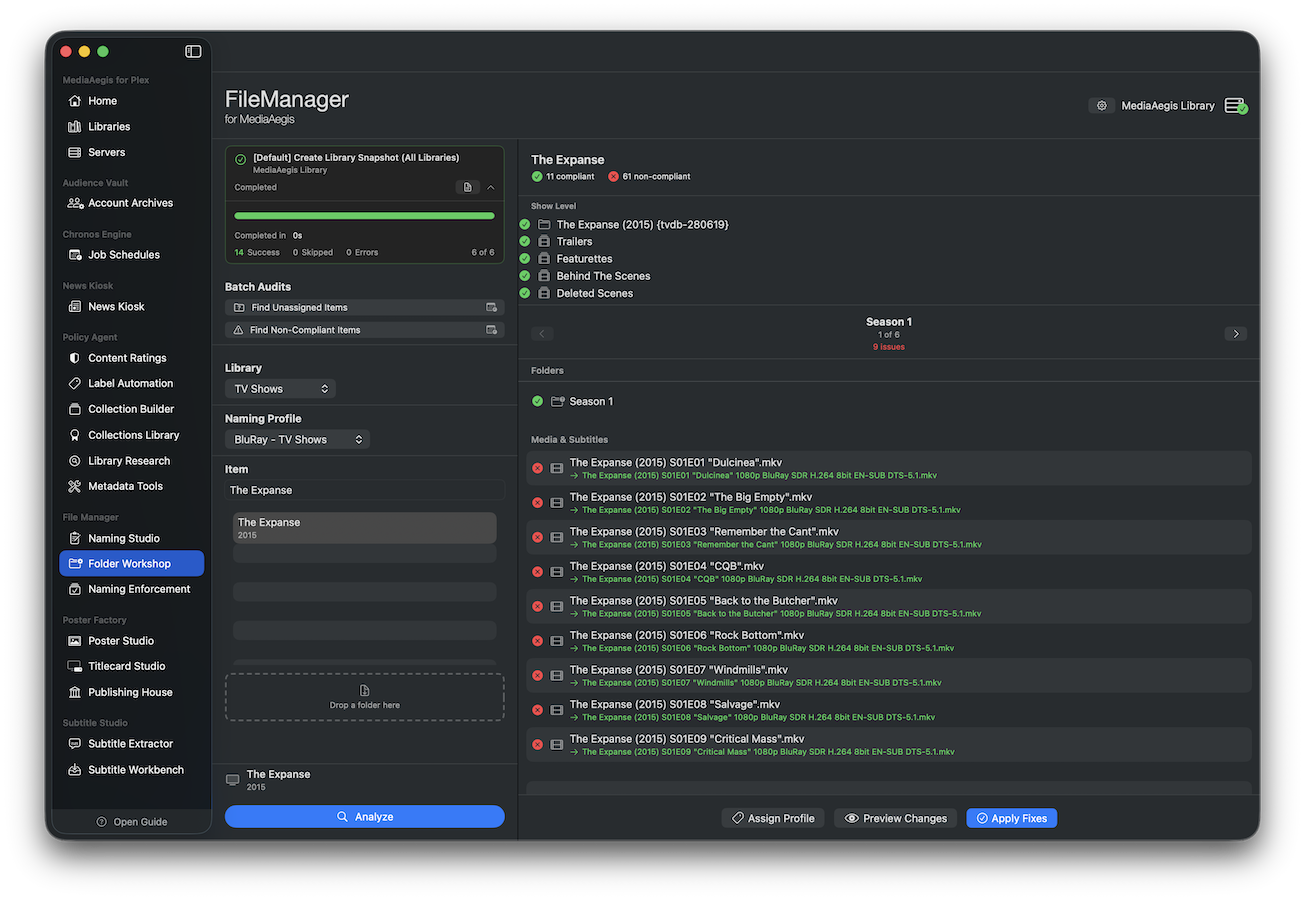This screenshot has height=900, width=1305.
Task: Click the Publishing House building icon
Action: pyautogui.click(x=75, y=692)
